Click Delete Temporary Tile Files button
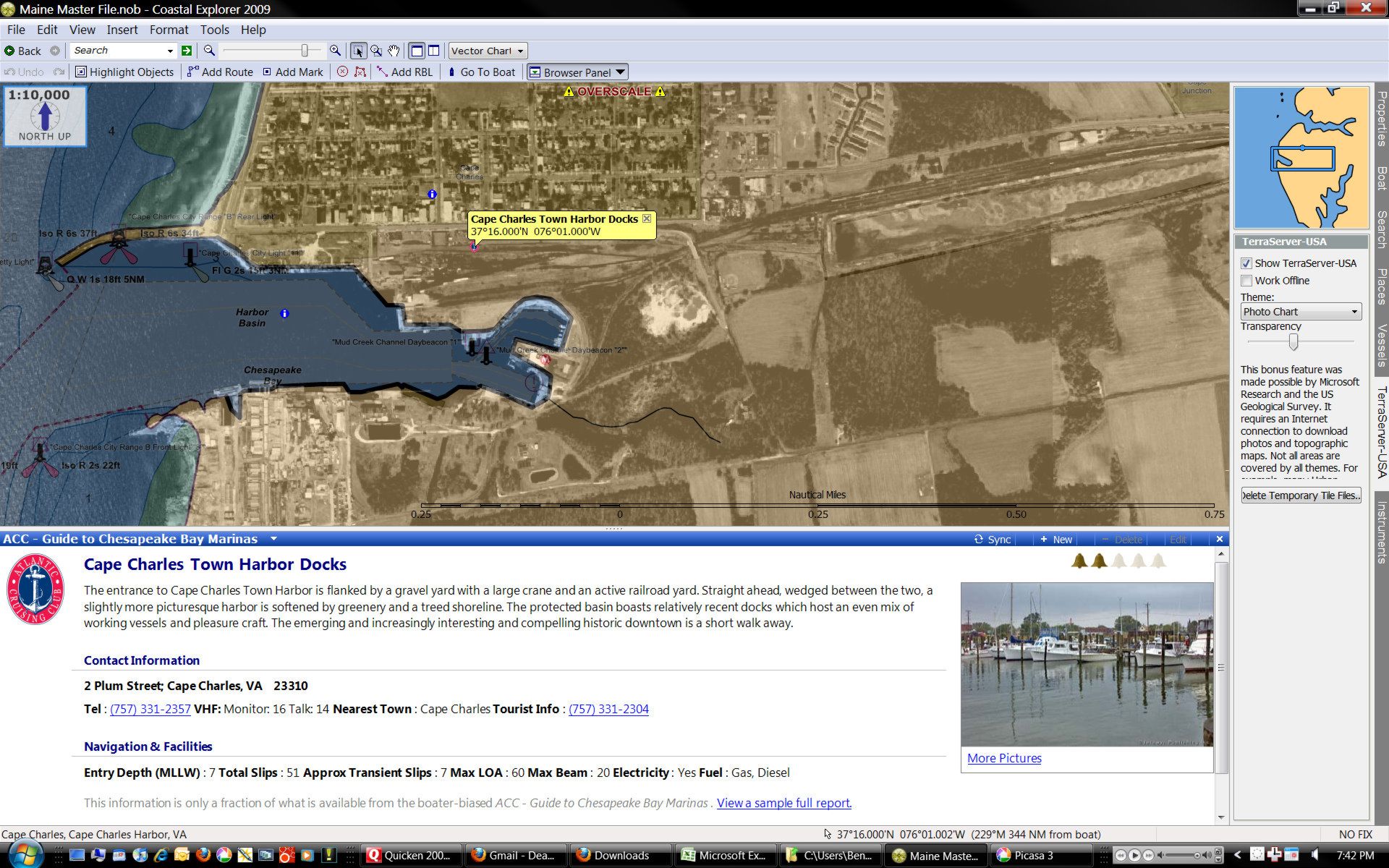 pos(1301,495)
